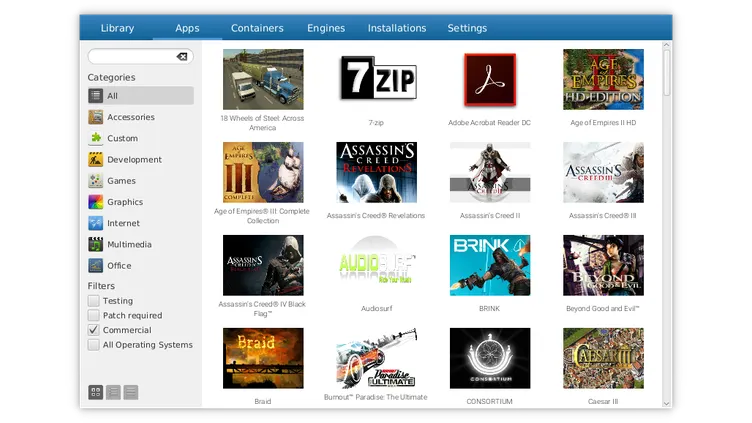This screenshot has height=423, width=752.
Task: Click the "7-zip" label text
Action: pyautogui.click(x=376, y=123)
